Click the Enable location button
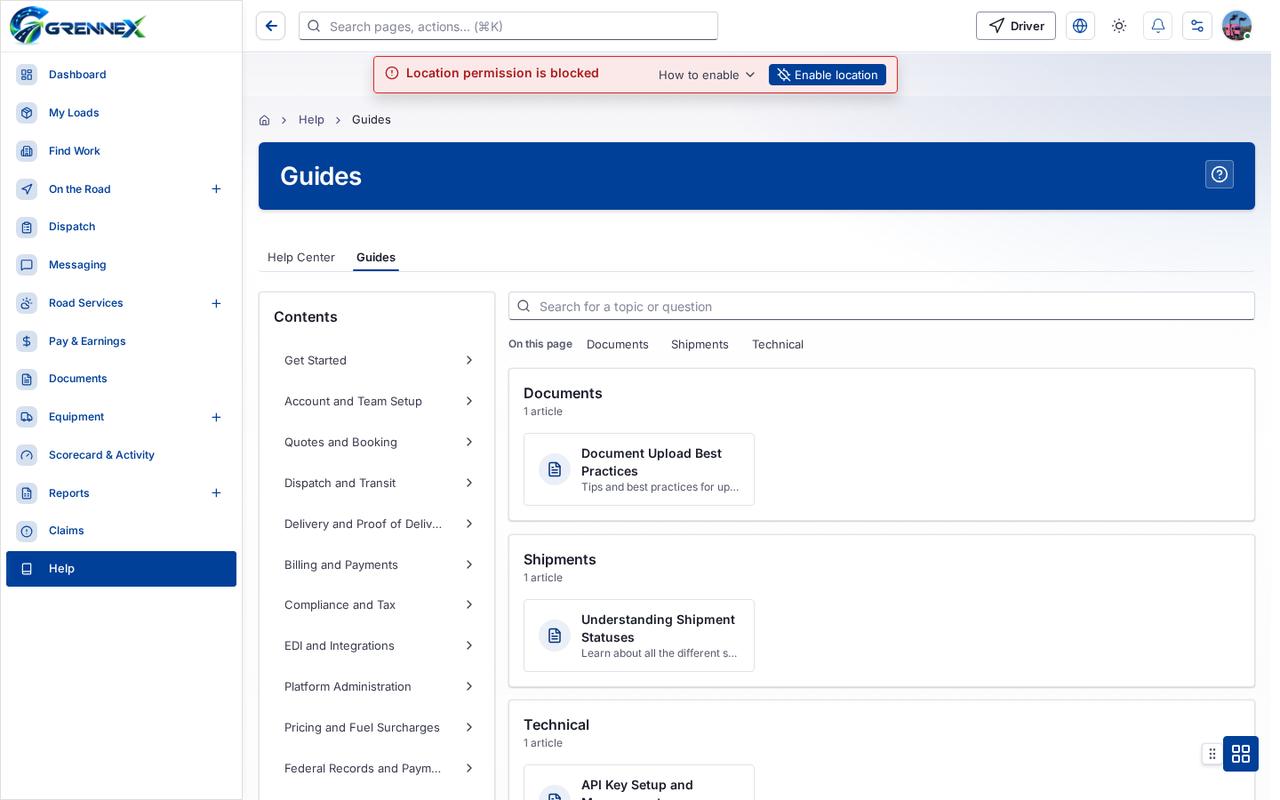This screenshot has height=800, width=1280. point(827,75)
